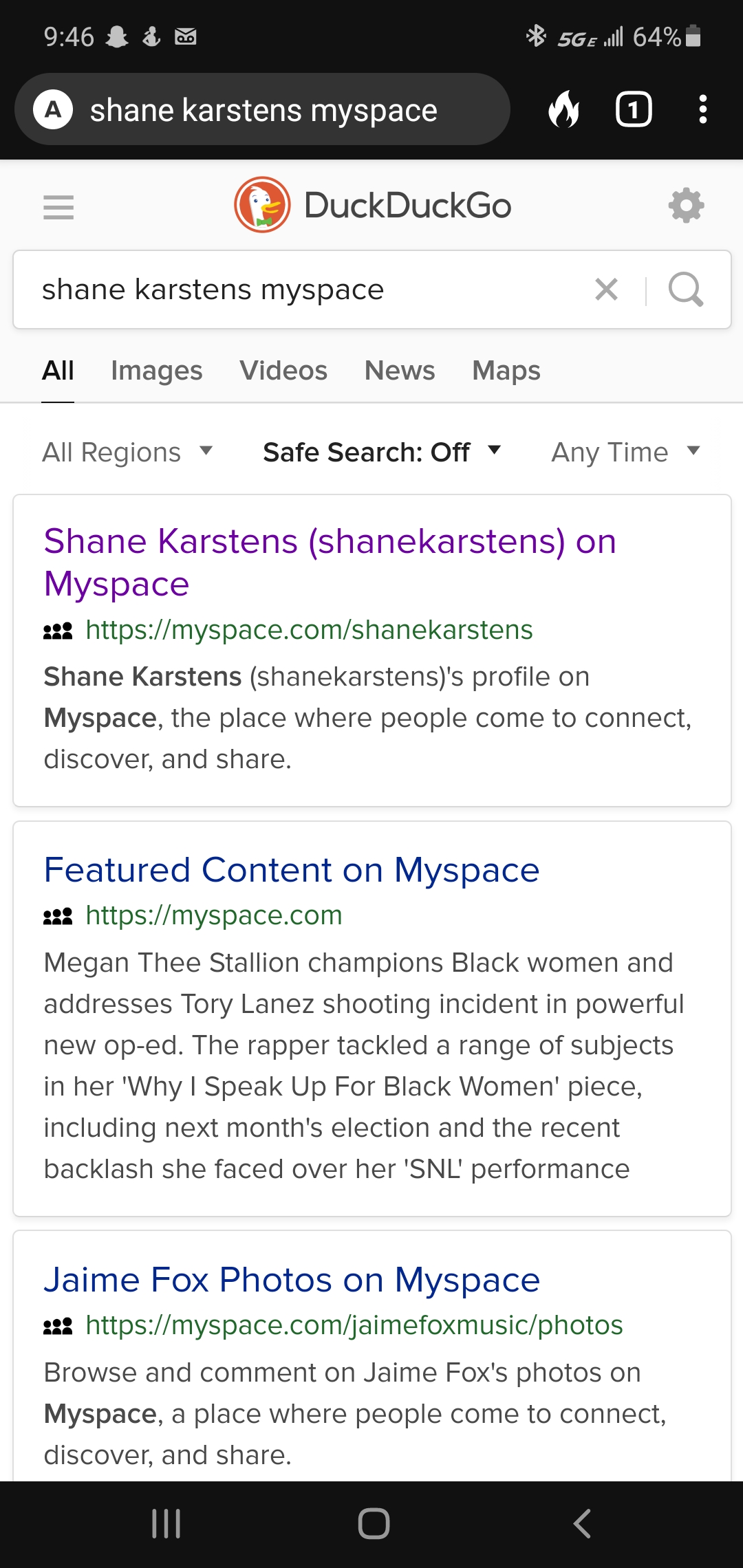Tap the privacy grade A badge
The height and width of the screenshot is (1568, 743).
click(53, 109)
